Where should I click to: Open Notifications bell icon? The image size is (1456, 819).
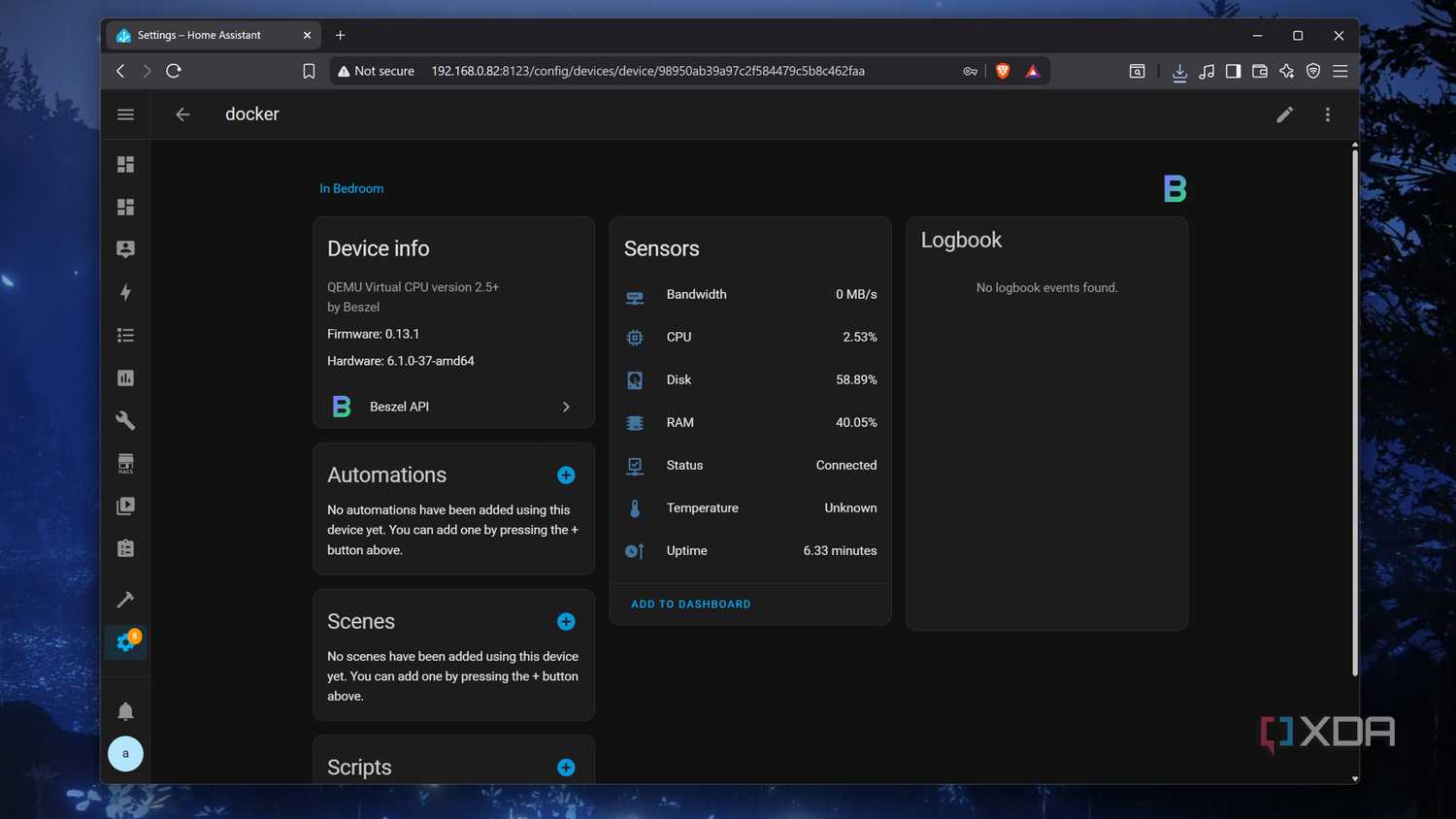(x=125, y=711)
